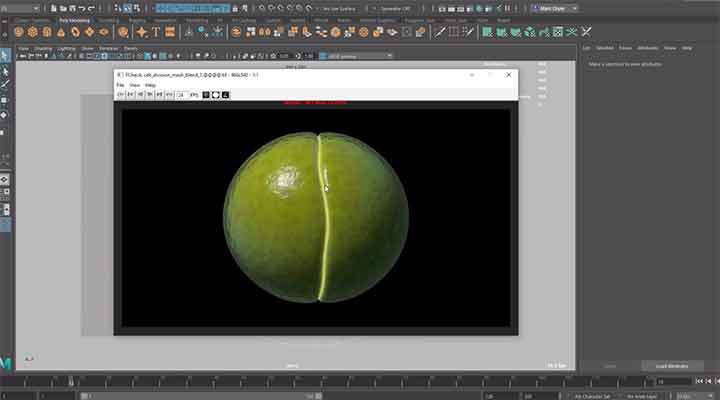Click the FPS input field in FCheck
Image resolution: width=720 pixels, height=400 pixels.
click(x=182, y=95)
